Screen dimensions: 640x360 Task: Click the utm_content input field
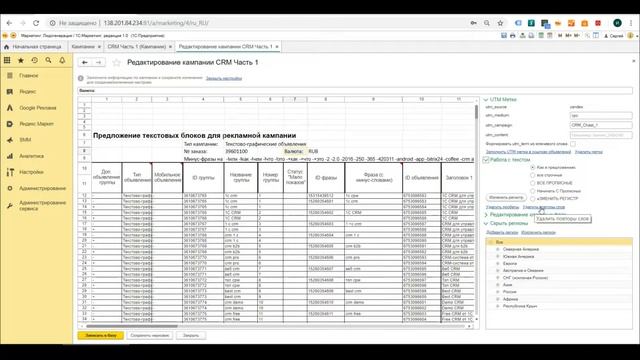(601, 135)
